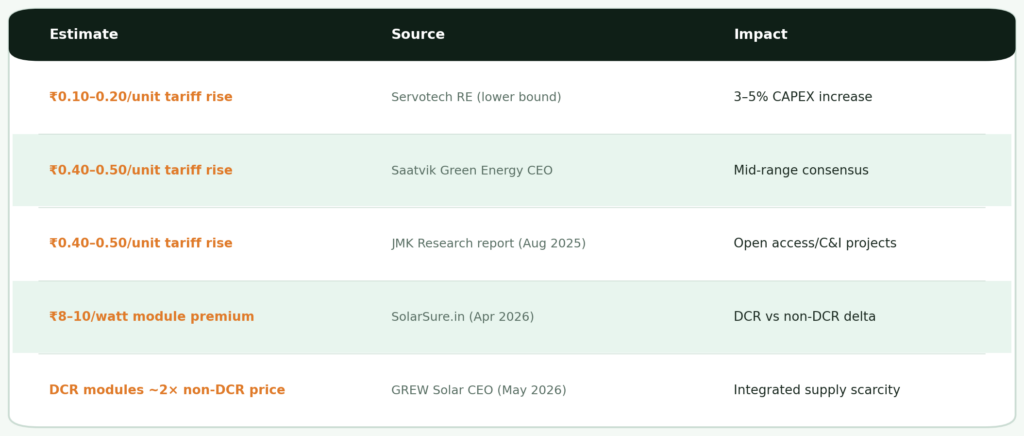Viewport: 1024px width, 436px height.
Task: Click the '3–5% CAPEX increase' impact cell
Action: click(803, 97)
